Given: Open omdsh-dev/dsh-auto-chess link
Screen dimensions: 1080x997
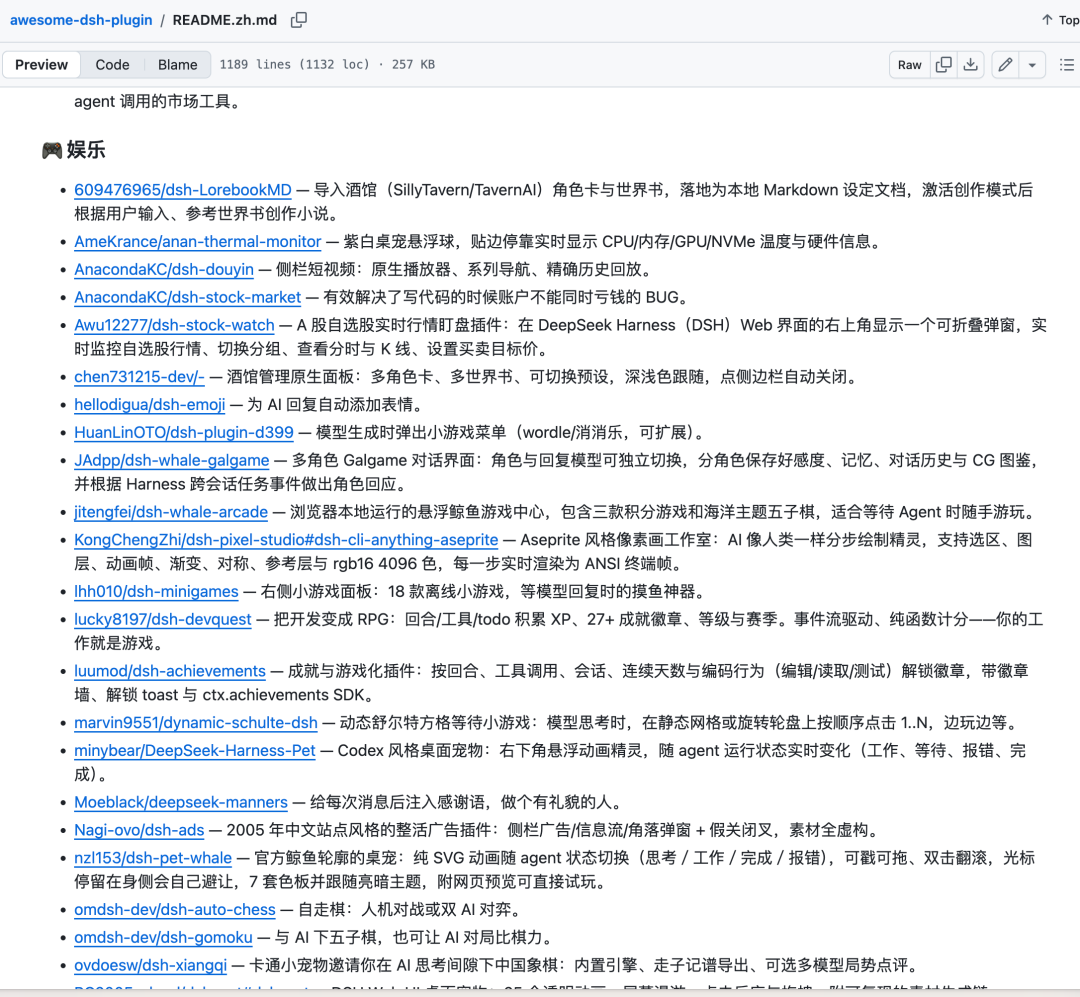Looking at the screenshot, I should [x=175, y=909].
